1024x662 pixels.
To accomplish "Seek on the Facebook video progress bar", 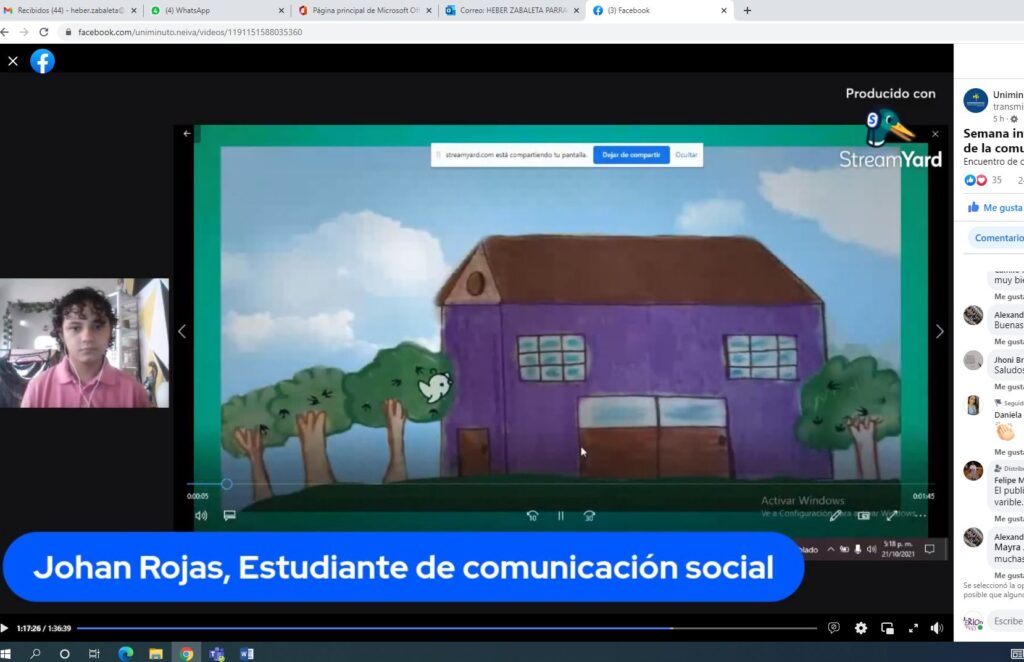I will coord(447,628).
